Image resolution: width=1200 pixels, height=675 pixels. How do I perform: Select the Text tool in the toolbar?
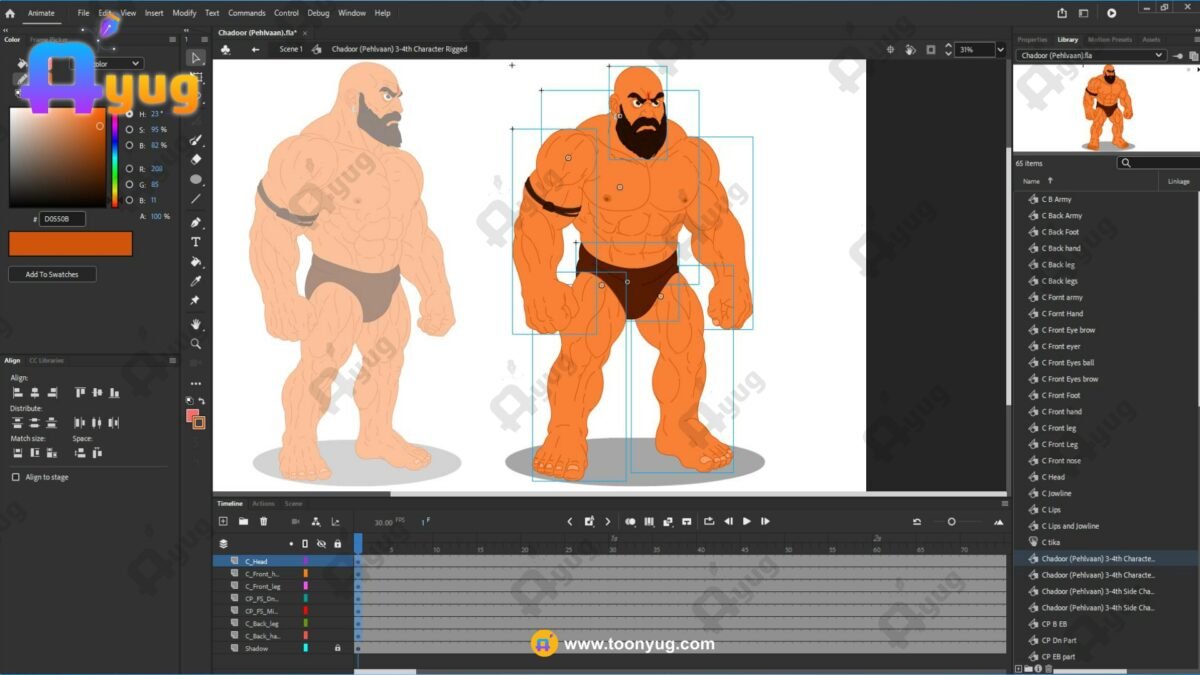(x=196, y=242)
